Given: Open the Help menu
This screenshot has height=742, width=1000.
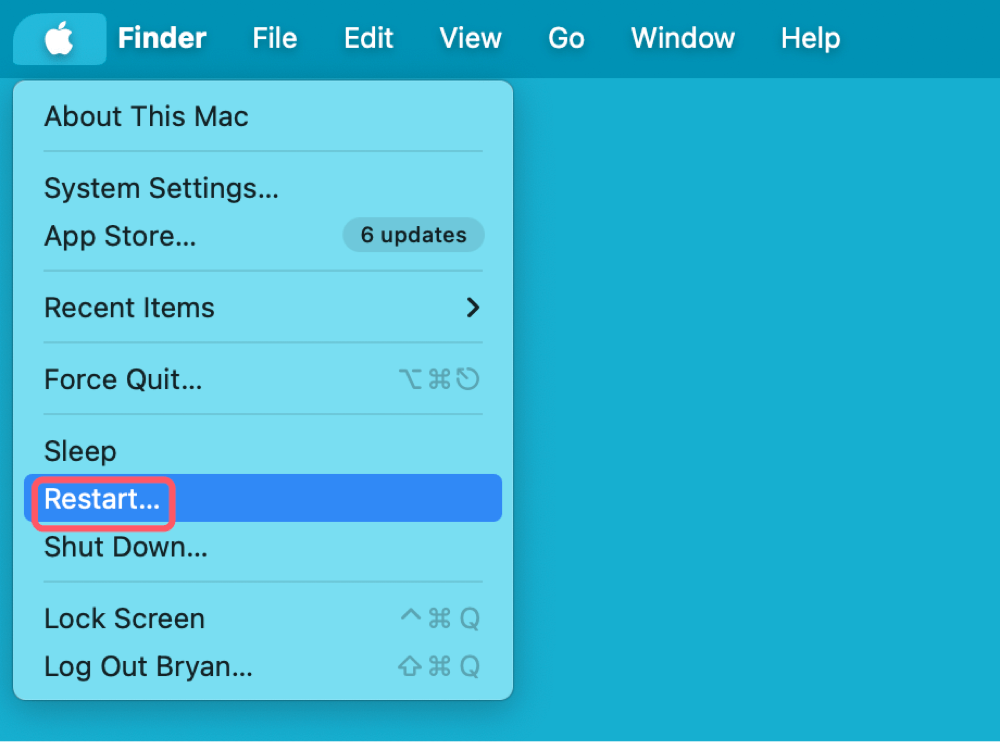Looking at the screenshot, I should [810, 38].
